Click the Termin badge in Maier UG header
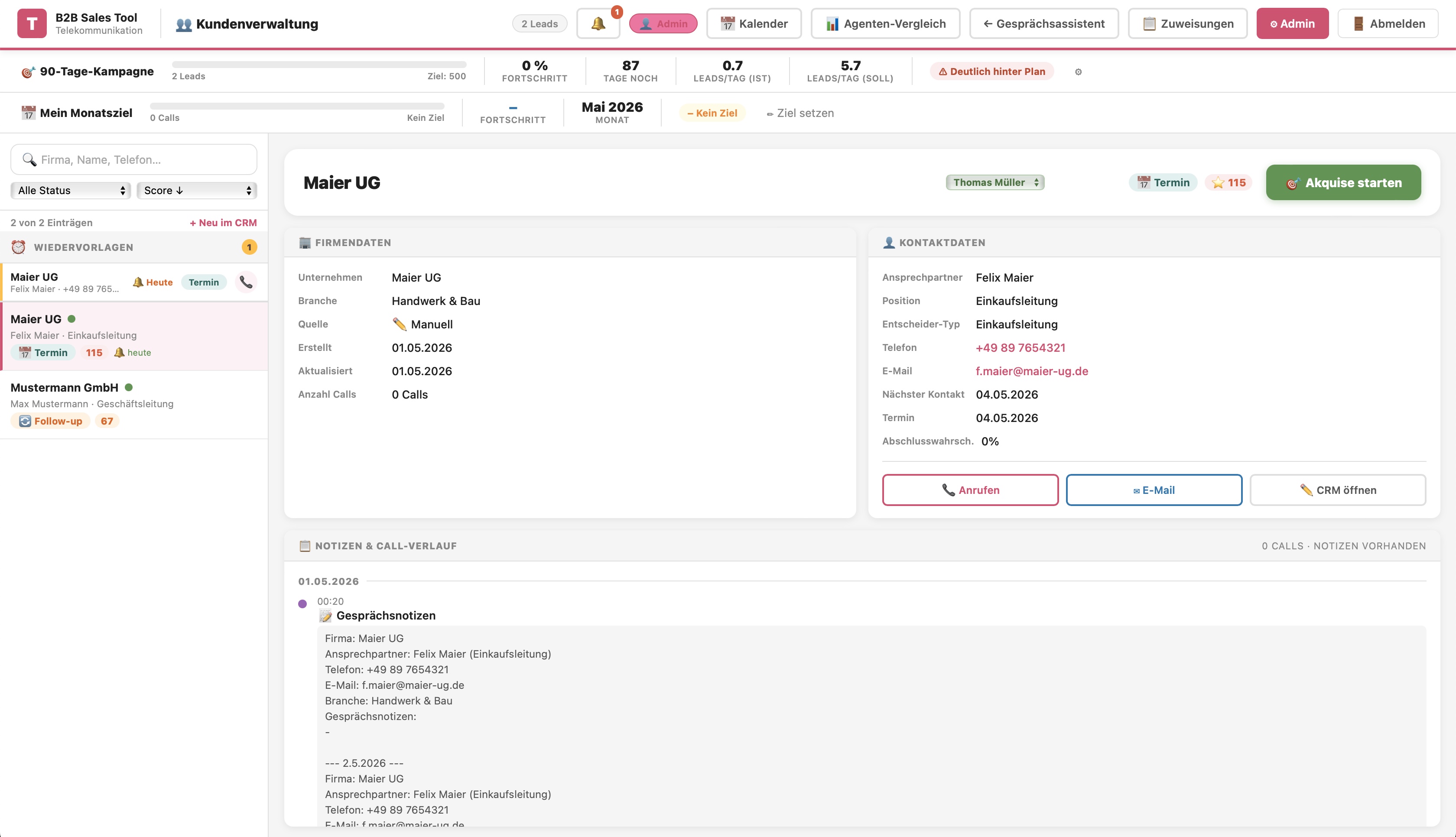 point(1163,183)
